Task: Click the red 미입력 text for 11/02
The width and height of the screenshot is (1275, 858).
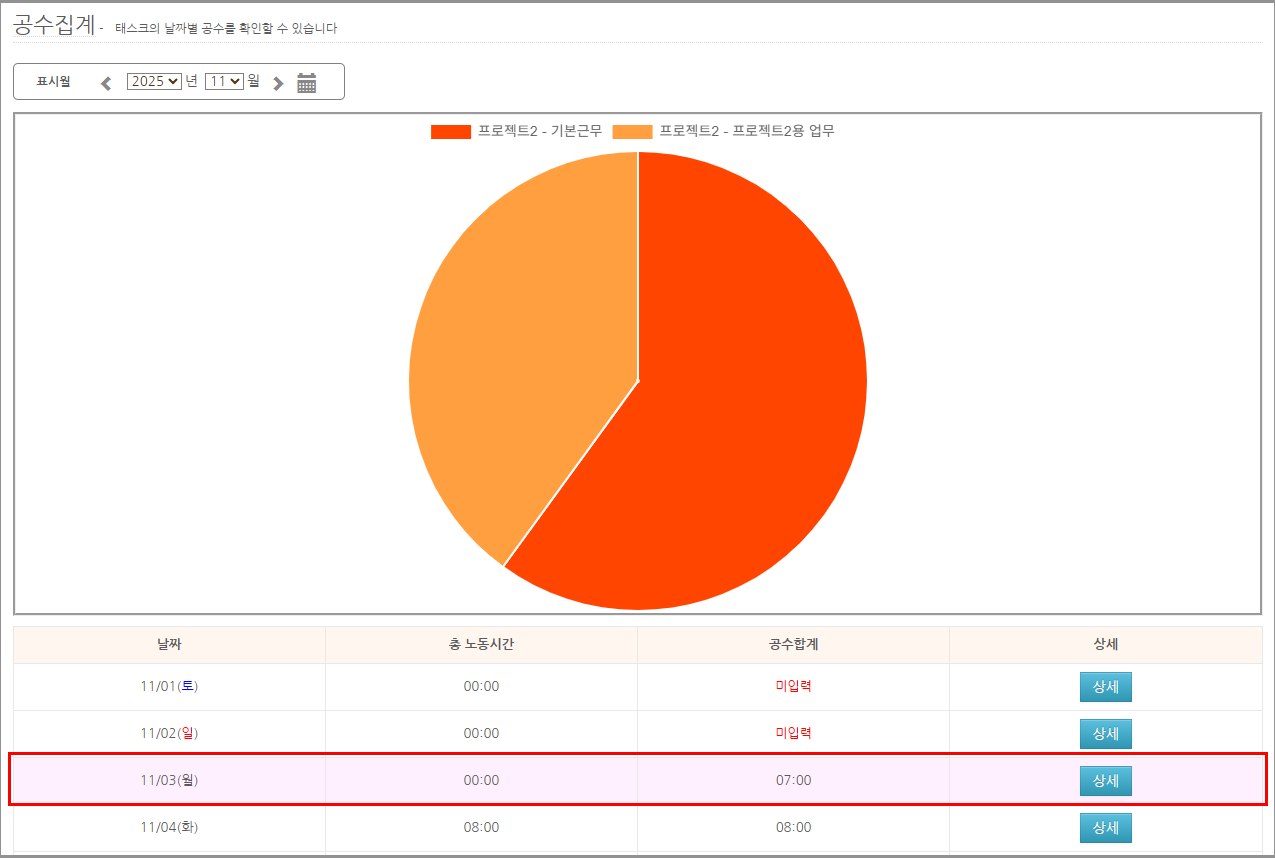Action: click(x=793, y=733)
